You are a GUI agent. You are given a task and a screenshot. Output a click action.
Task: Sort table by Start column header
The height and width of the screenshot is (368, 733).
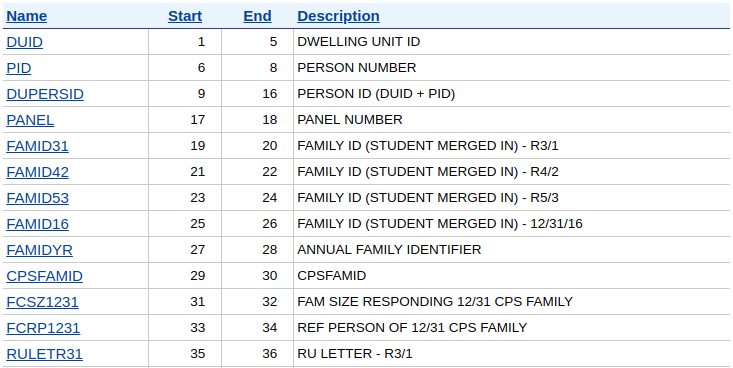tap(185, 16)
